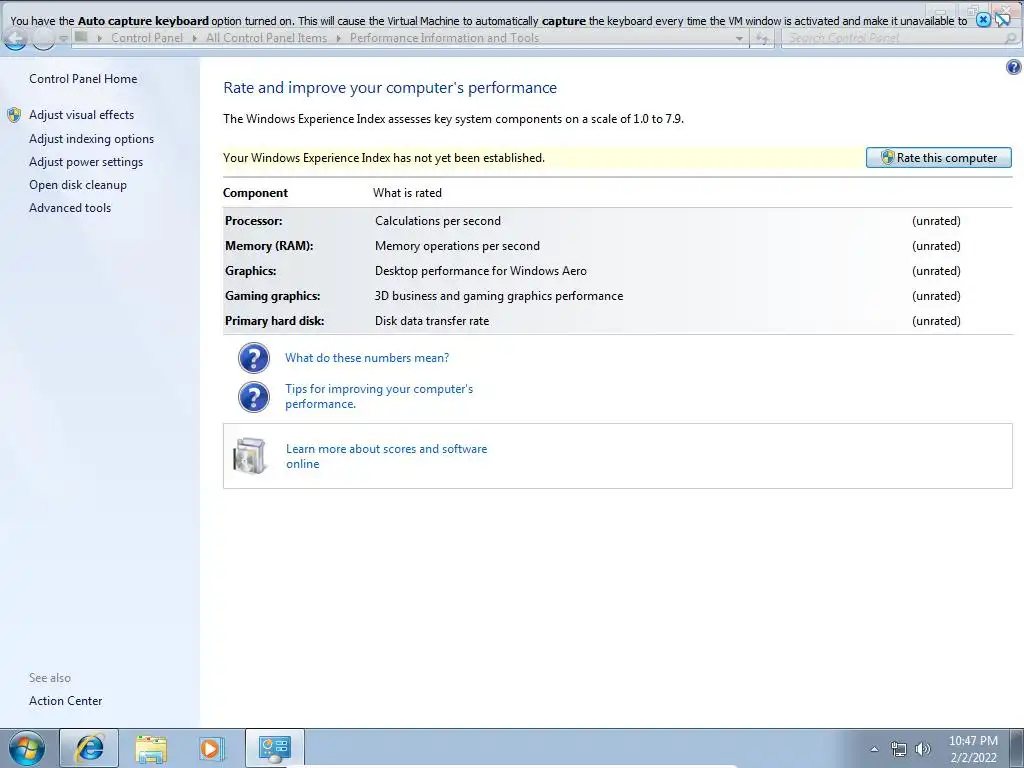The width and height of the screenshot is (1024, 768).
Task: Click the software box icon beside Learn more
Action: [250, 455]
